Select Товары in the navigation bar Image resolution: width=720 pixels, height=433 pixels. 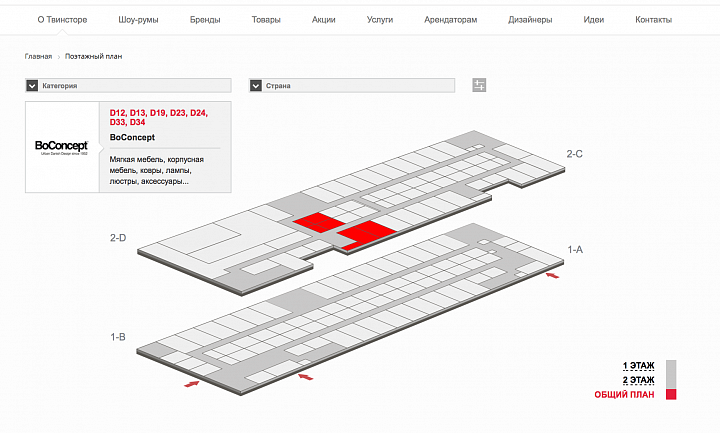[x=266, y=20]
